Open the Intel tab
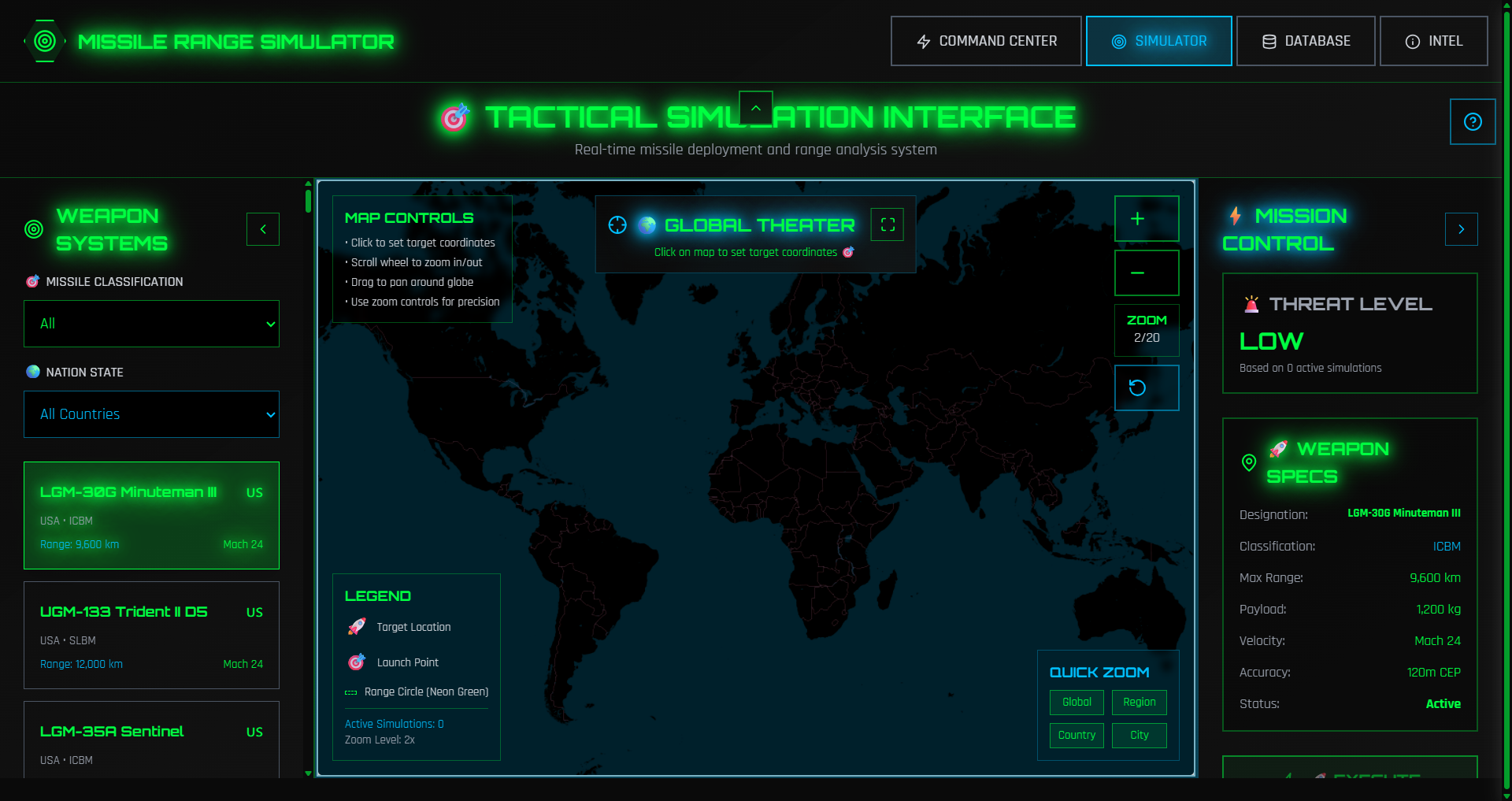The height and width of the screenshot is (801, 1512). tap(1433, 41)
